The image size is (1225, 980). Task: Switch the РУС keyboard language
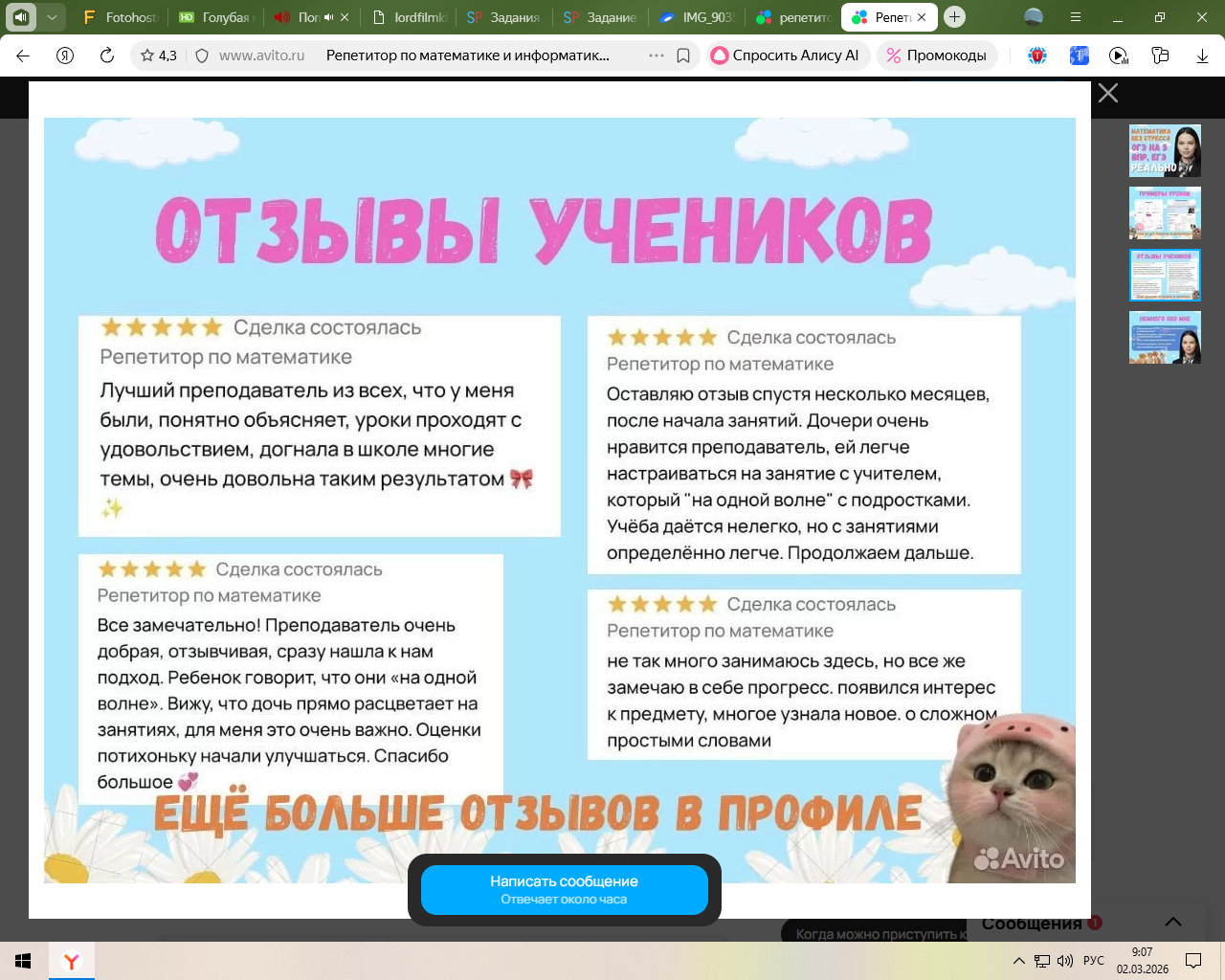pos(1094,961)
